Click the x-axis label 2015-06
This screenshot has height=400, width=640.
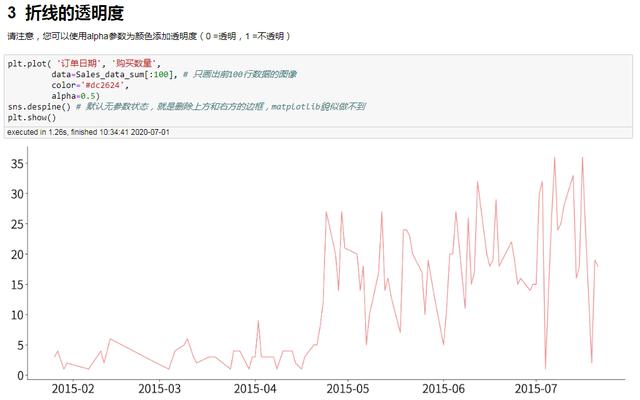point(444,389)
